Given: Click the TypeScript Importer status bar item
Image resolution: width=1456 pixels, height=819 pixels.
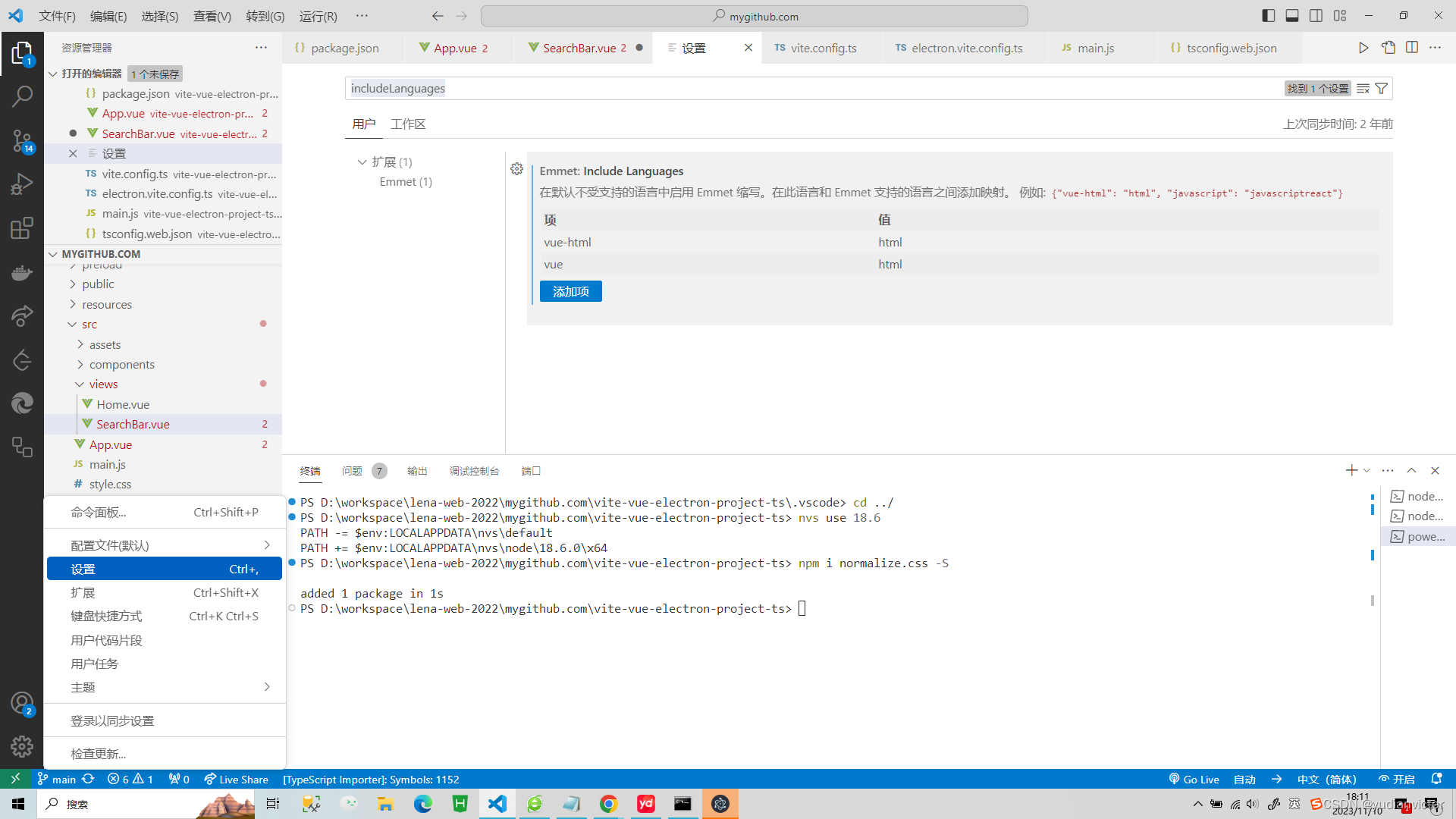Looking at the screenshot, I should tap(370, 779).
